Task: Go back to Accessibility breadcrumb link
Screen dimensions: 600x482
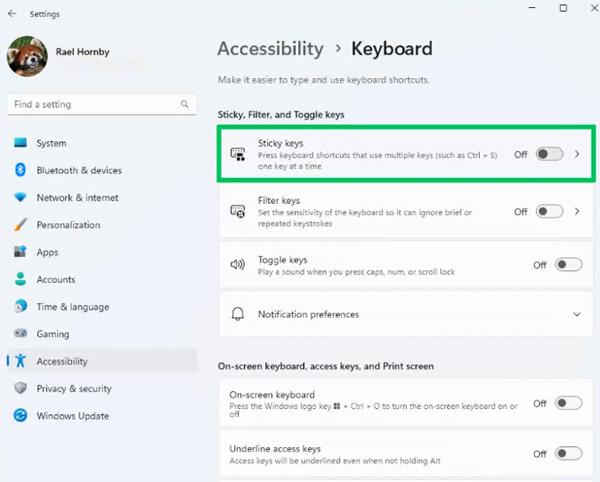Action: [x=270, y=48]
